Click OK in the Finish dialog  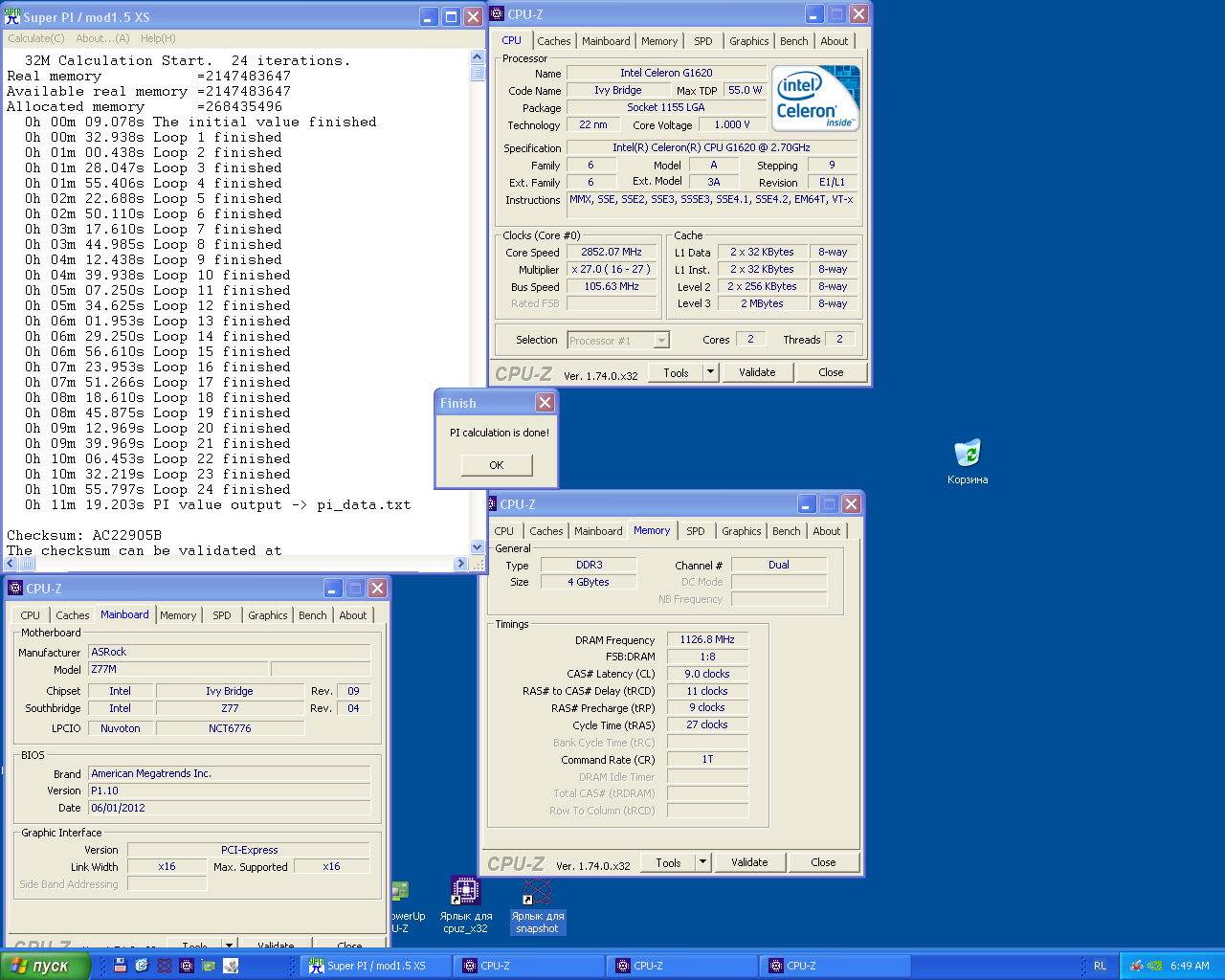(x=496, y=465)
